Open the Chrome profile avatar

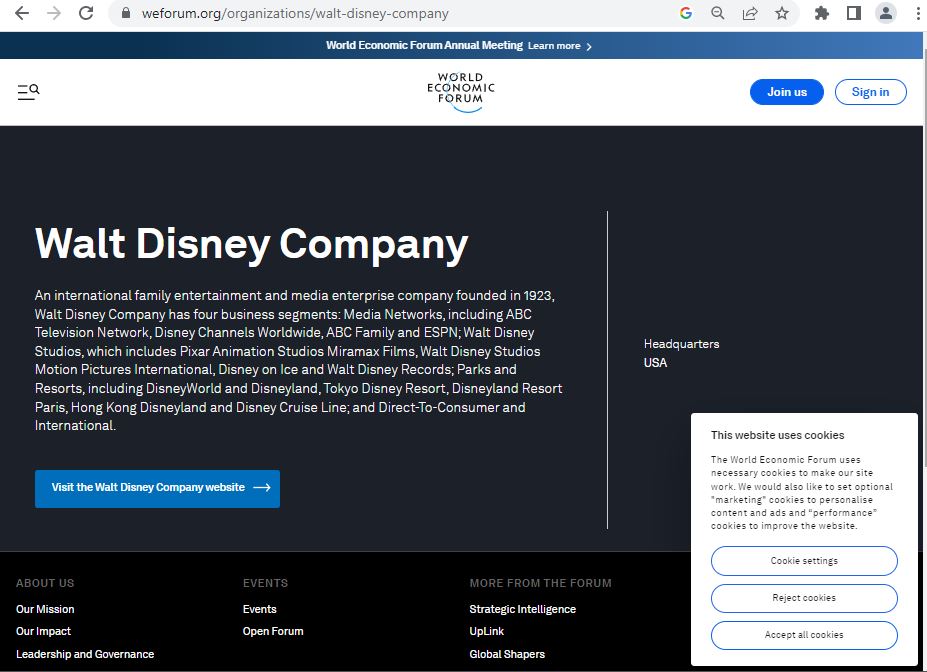[886, 13]
